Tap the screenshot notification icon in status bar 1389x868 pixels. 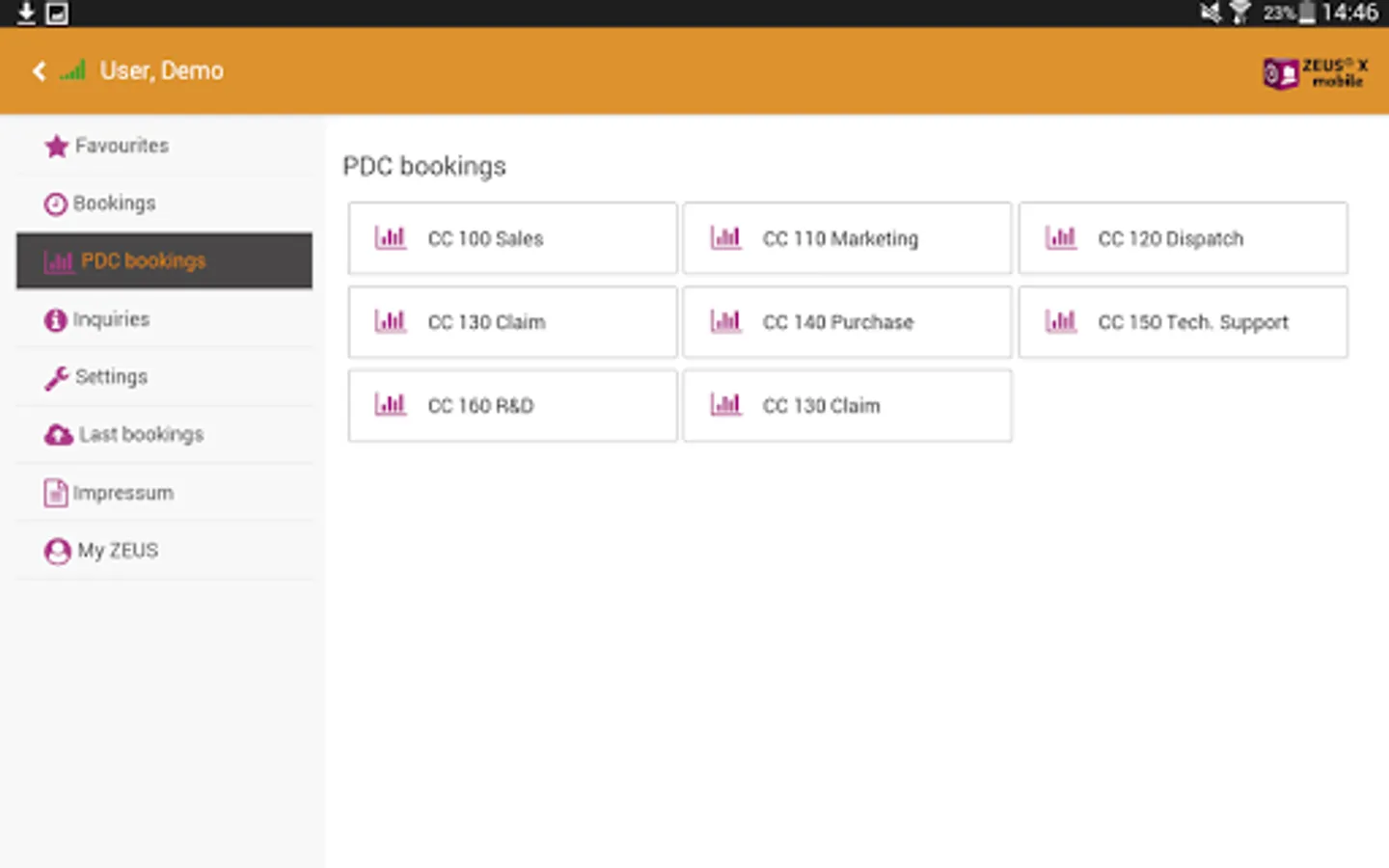pyautogui.click(x=57, y=13)
